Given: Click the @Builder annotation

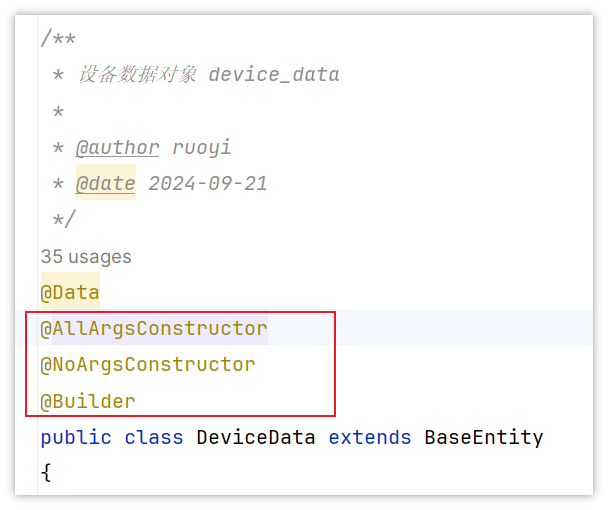Looking at the screenshot, I should point(88,401).
